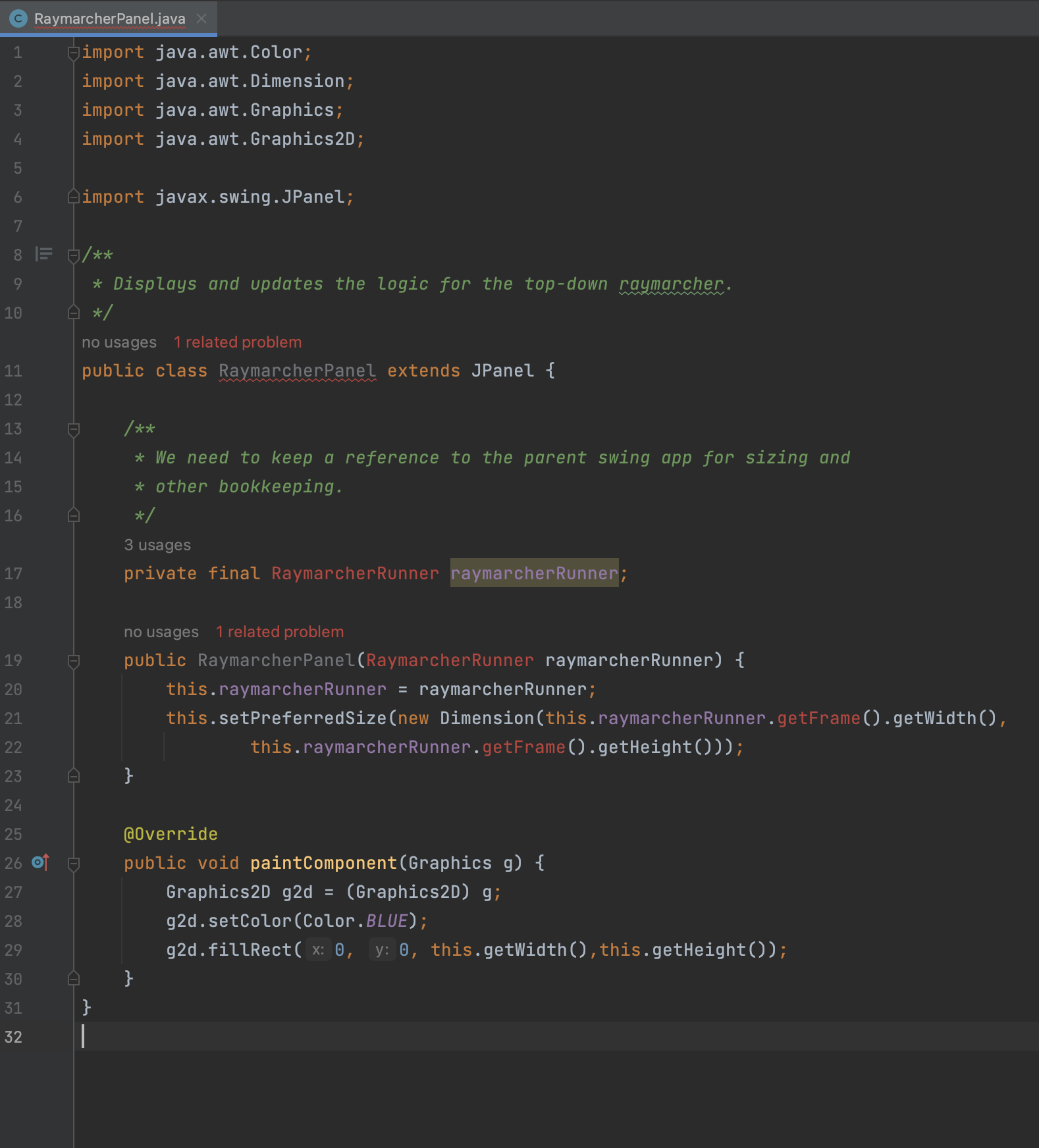
Task: Collapse the import block at line 1
Action: point(74,53)
